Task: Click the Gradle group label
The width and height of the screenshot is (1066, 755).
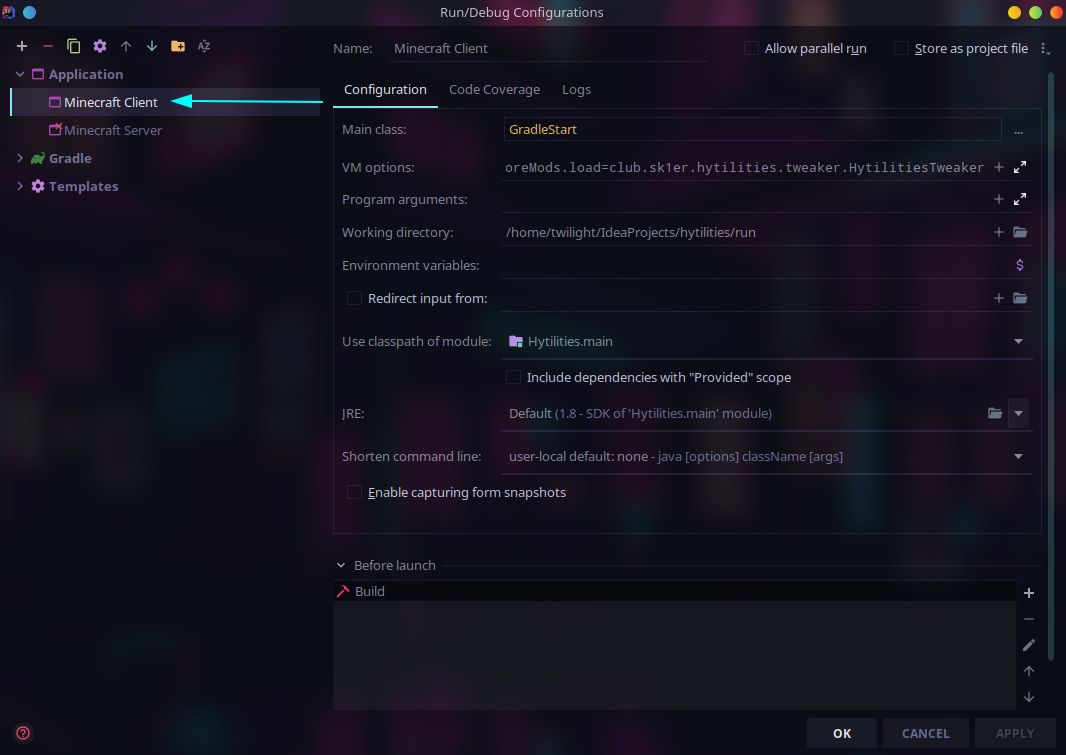Action: [x=70, y=158]
